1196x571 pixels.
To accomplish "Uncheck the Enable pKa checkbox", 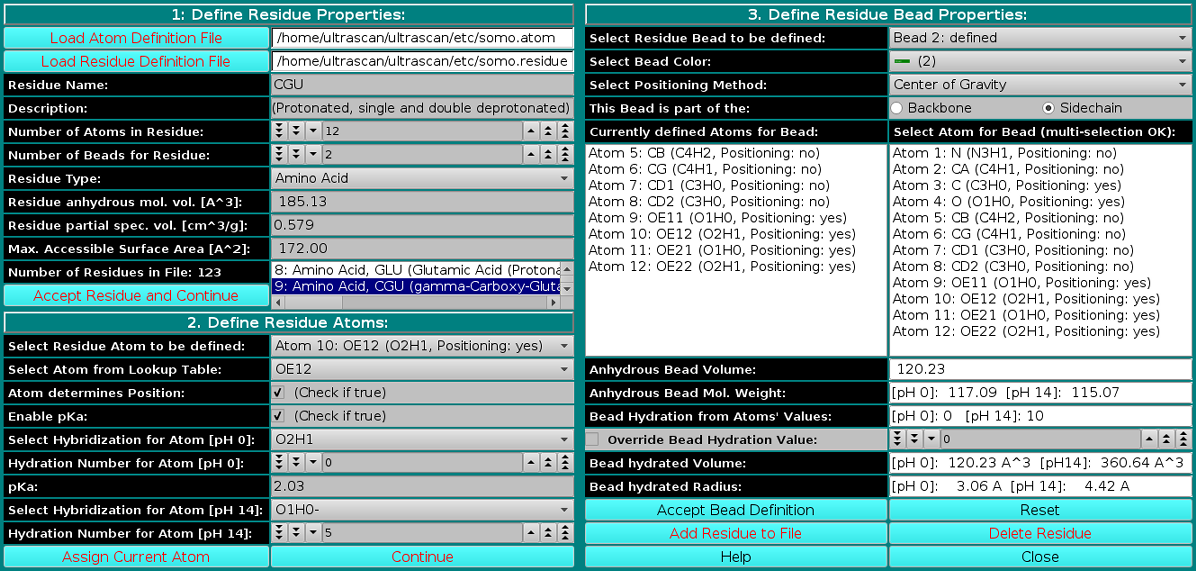I will pyautogui.click(x=278, y=416).
